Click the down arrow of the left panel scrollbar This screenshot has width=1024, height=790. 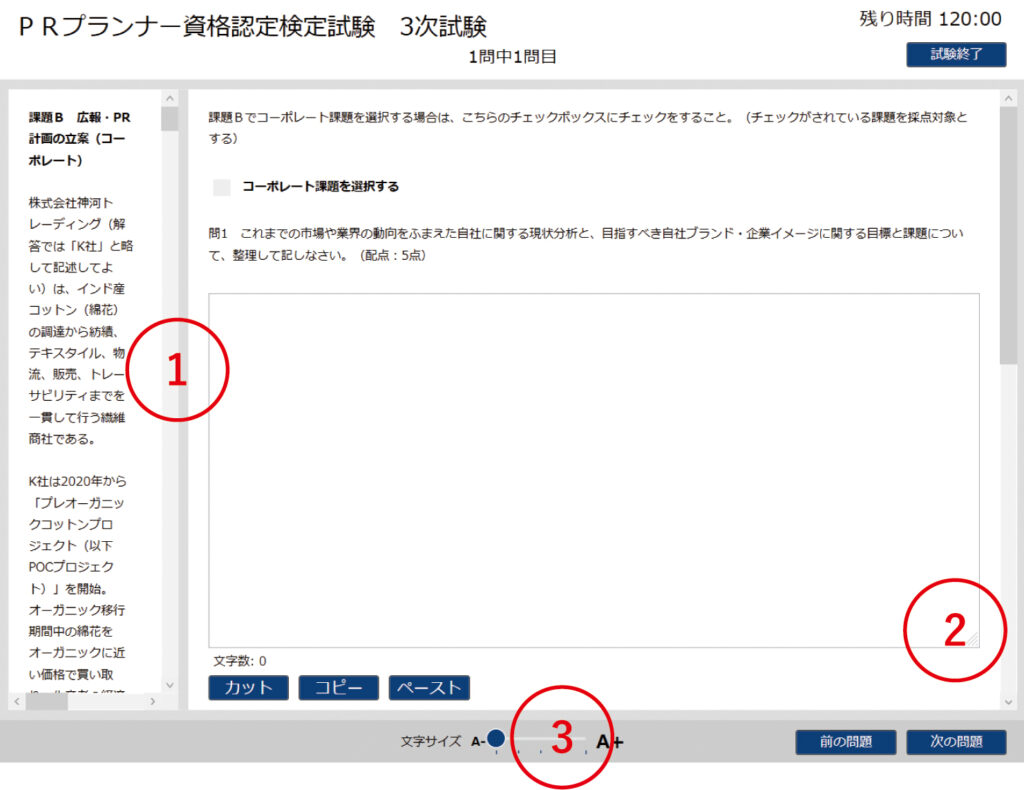tap(169, 685)
